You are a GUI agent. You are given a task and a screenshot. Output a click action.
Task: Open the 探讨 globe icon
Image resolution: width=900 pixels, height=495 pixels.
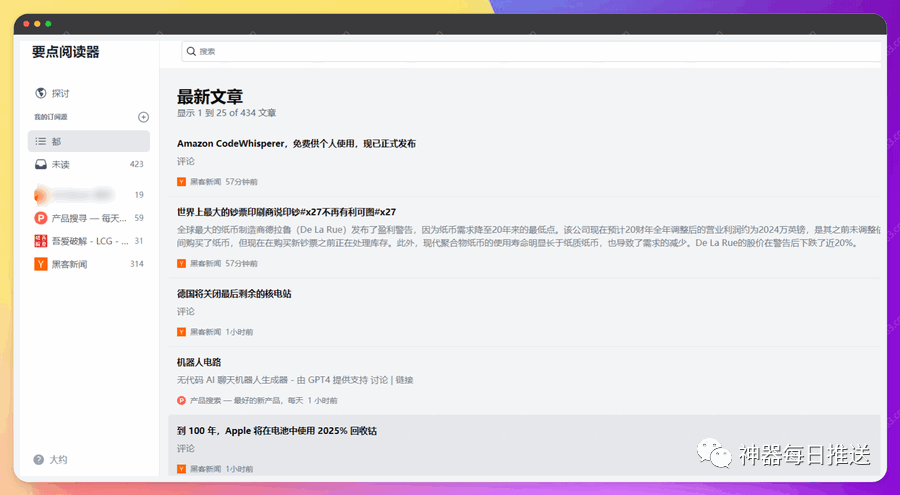click(x=40, y=93)
